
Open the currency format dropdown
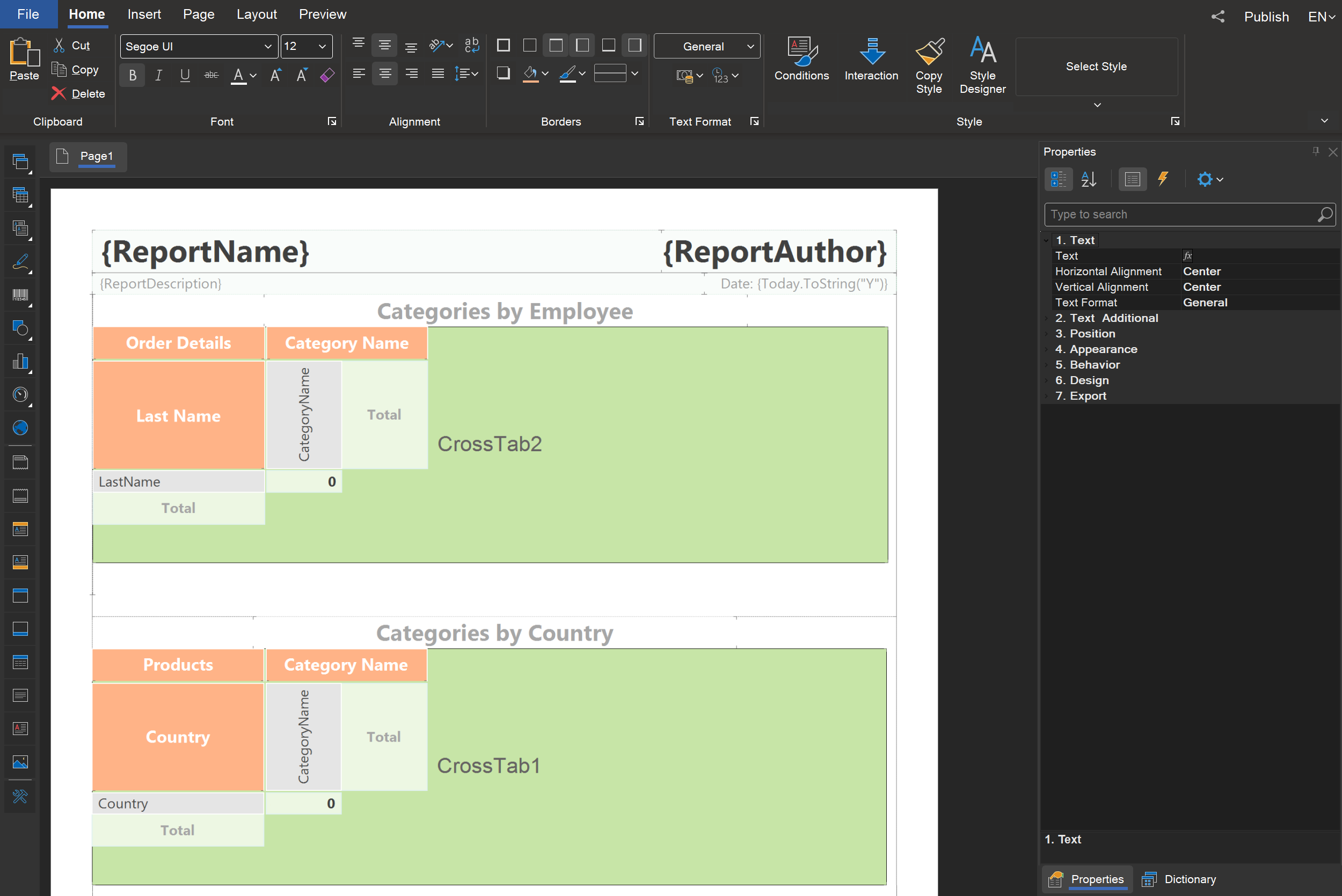point(689,76)
